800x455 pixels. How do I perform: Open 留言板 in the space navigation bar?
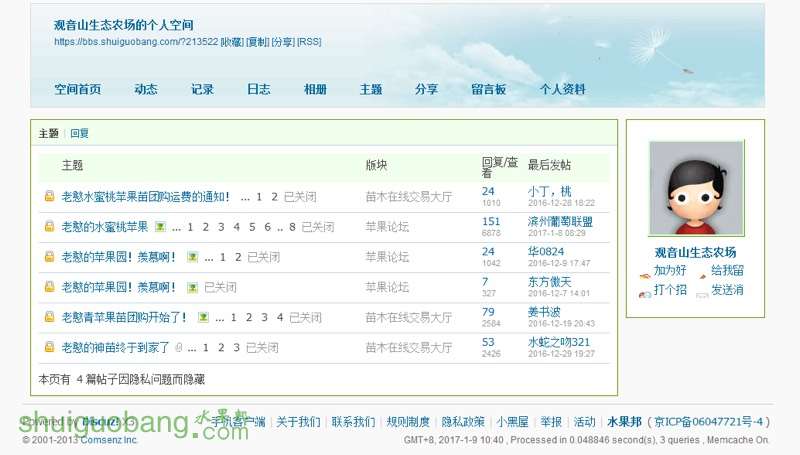click(488, 89)
